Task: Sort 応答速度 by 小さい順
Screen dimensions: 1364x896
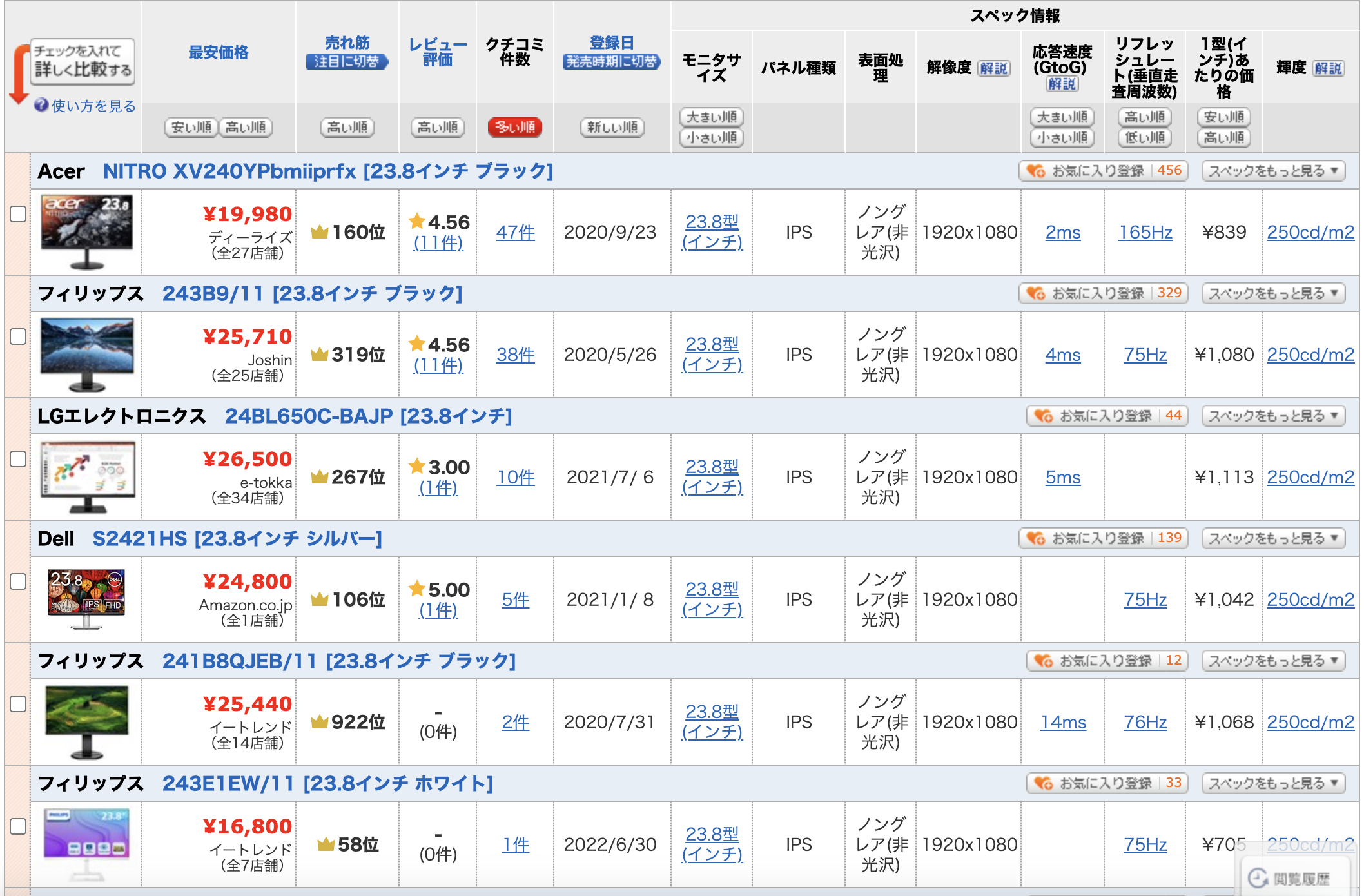Action: [1062, 137]
